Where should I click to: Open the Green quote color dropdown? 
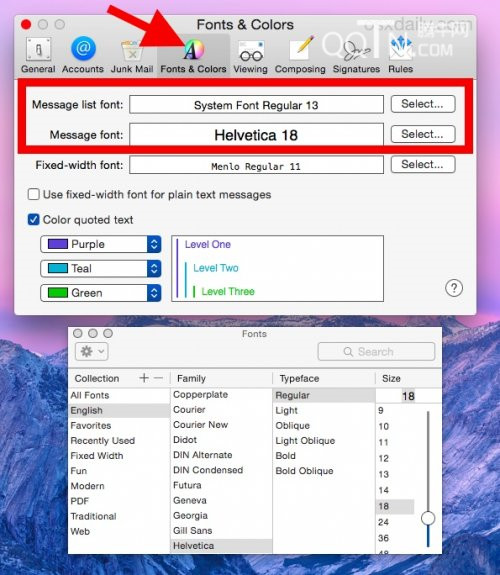pyautogui.click(x=101, y=293)
